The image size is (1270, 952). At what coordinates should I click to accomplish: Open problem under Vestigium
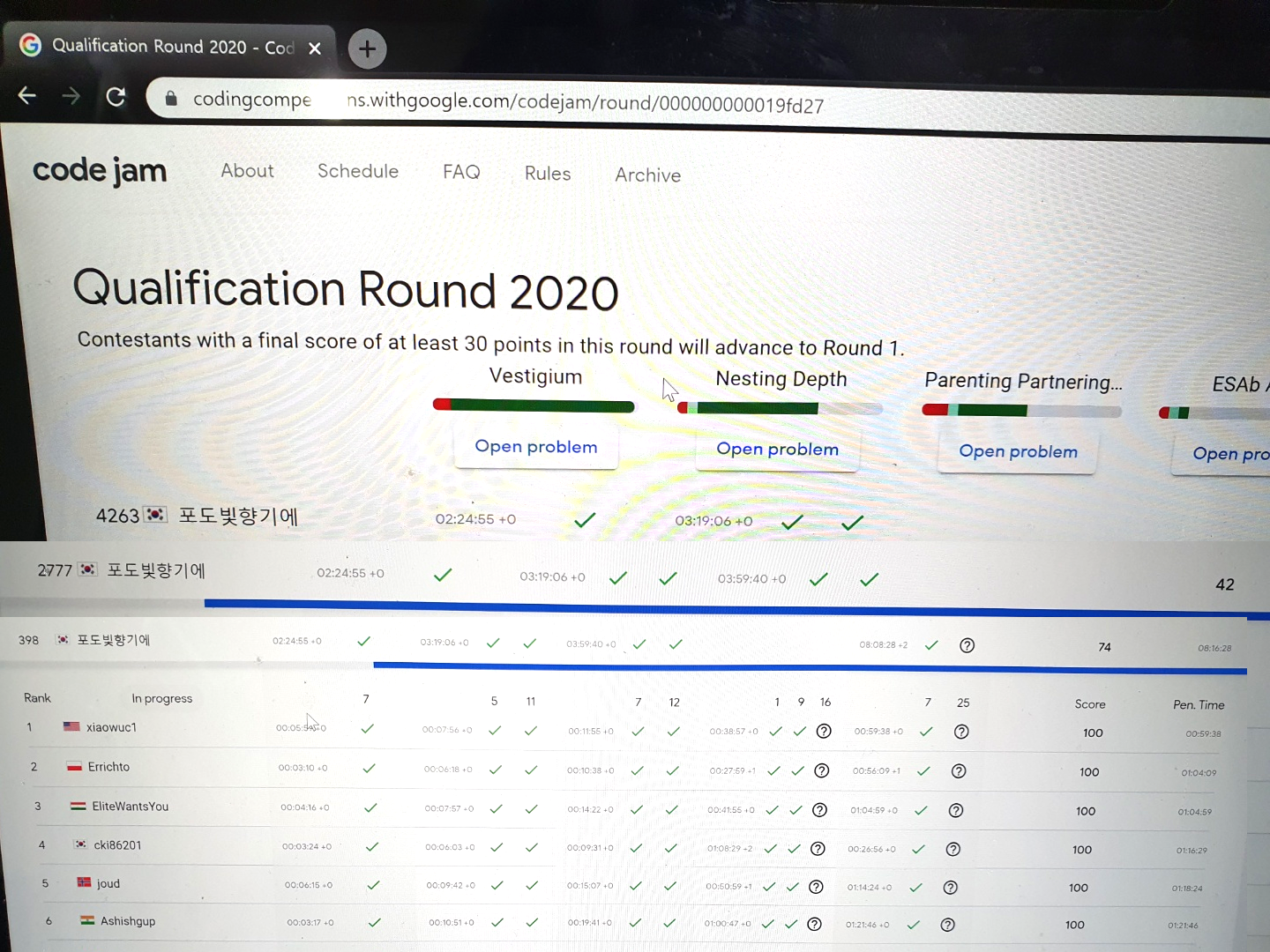[536, 447]
